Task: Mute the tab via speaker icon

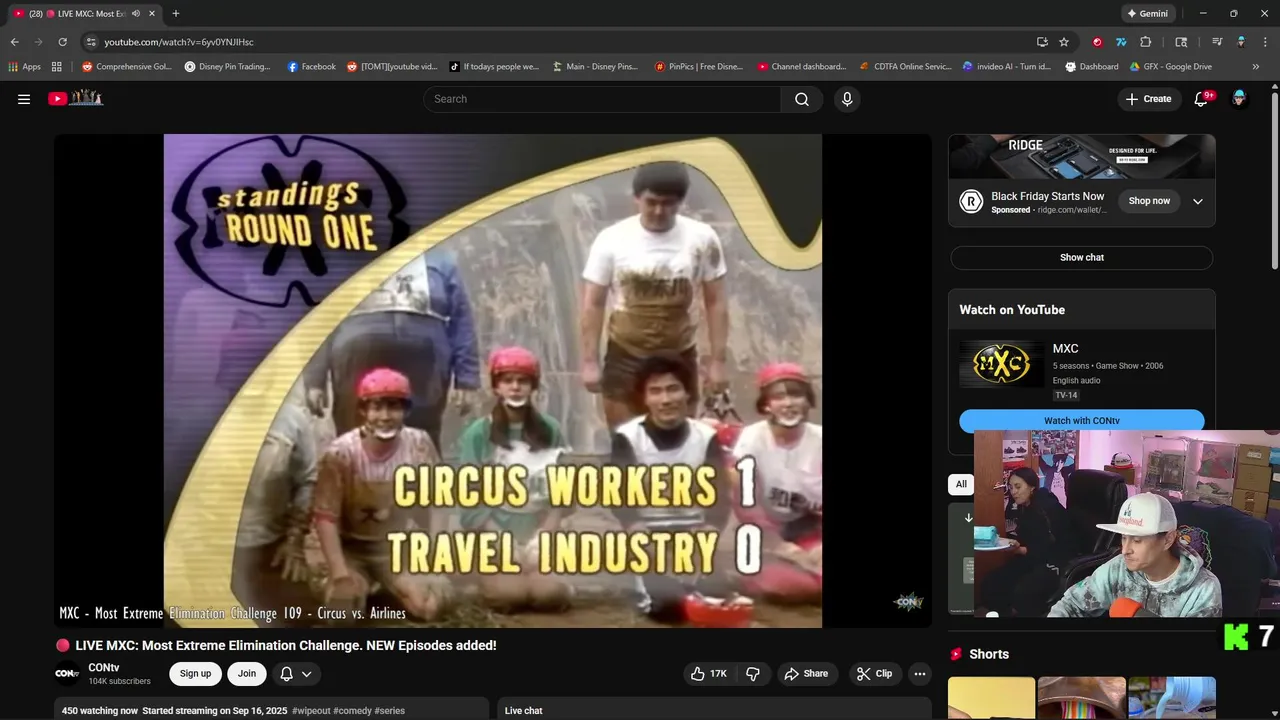Action: point(136,14)
